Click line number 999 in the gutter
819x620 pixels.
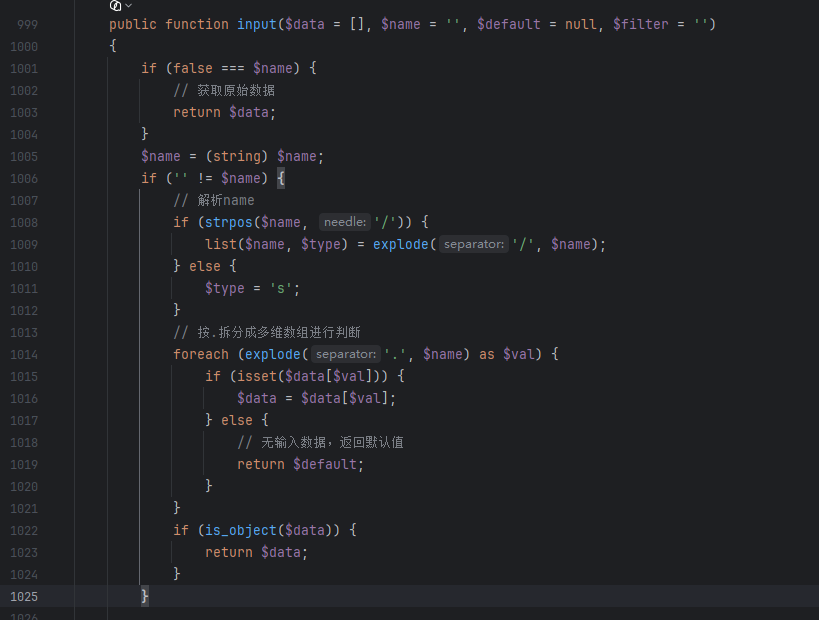pos(27,25)
